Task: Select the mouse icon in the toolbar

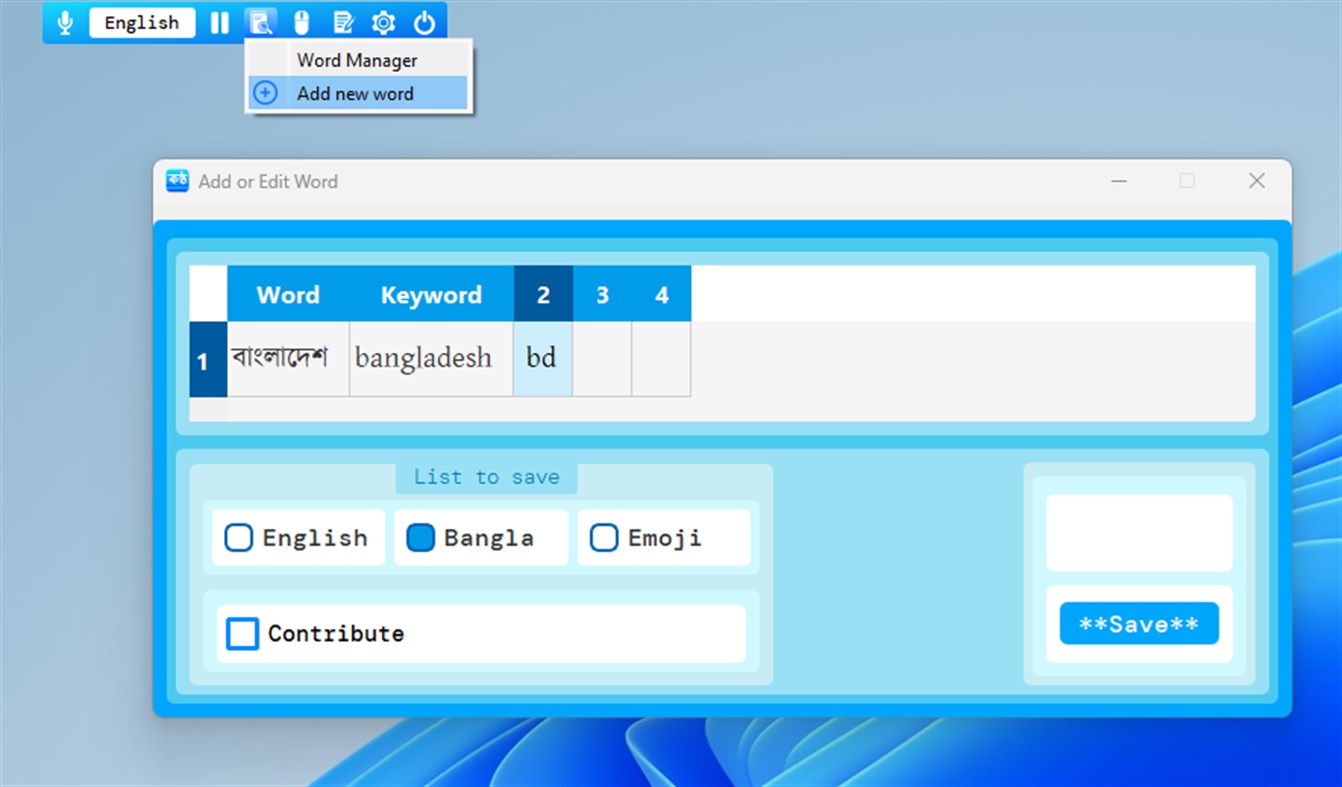Action: (x=301, y=22)
